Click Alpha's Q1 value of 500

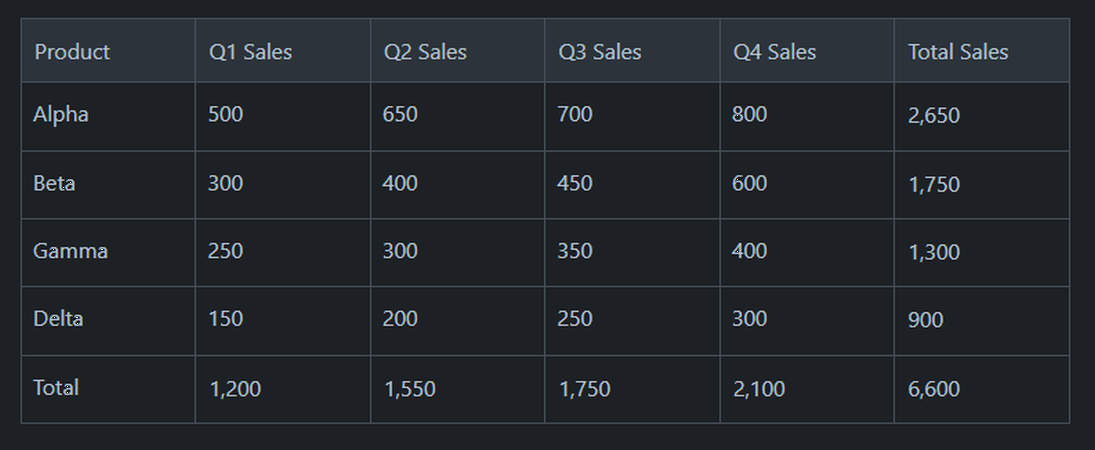pos(225,115)
